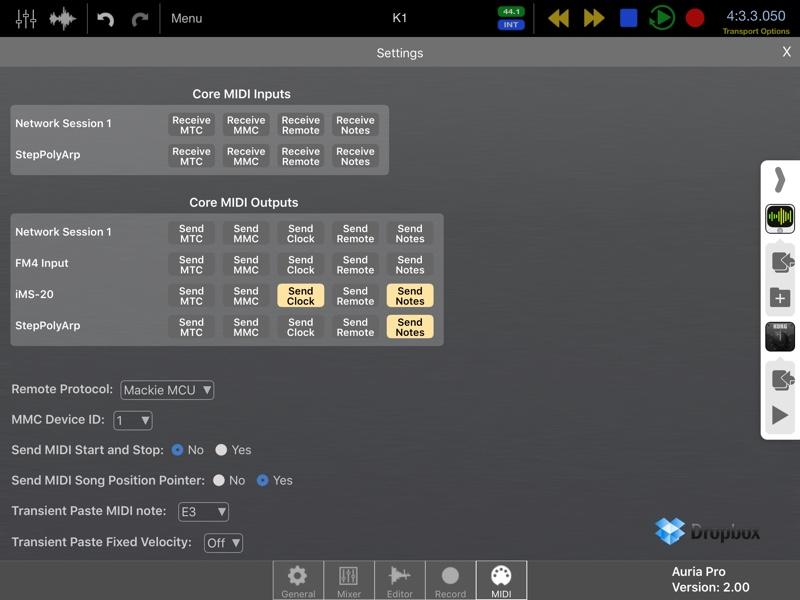Disable Send Notes for StepPolyArp output
Screen dimensions: 800x600
[x=410, y=327]
